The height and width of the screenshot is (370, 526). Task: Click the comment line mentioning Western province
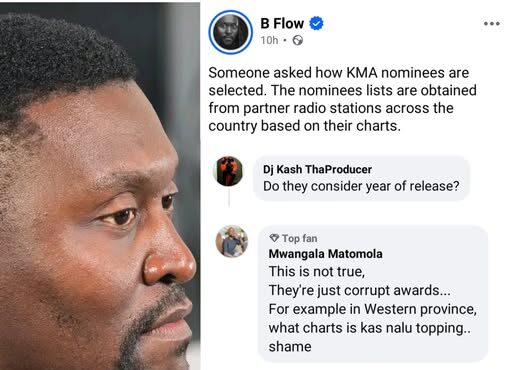[372, 309]
